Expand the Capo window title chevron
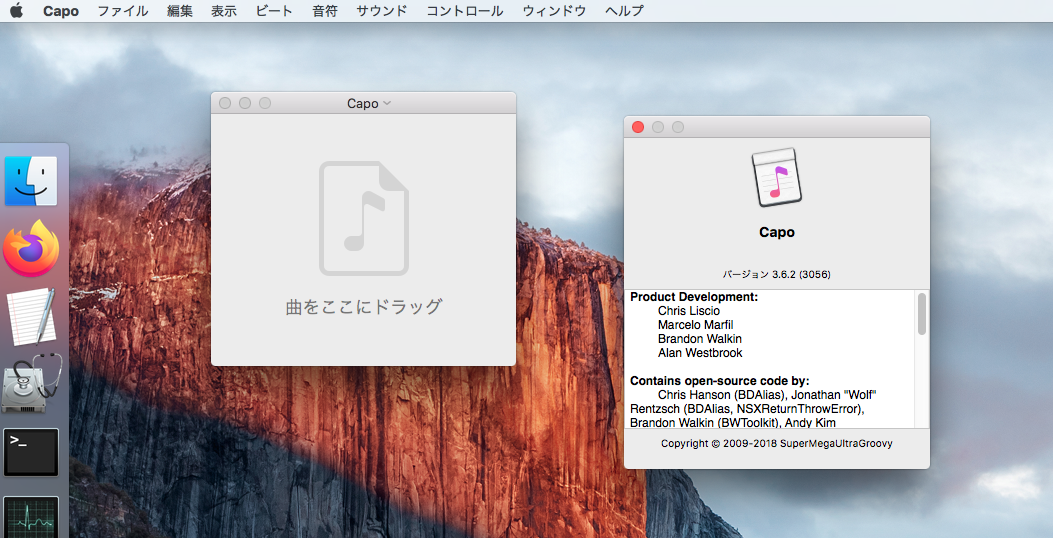 click(x=387, y=103)
